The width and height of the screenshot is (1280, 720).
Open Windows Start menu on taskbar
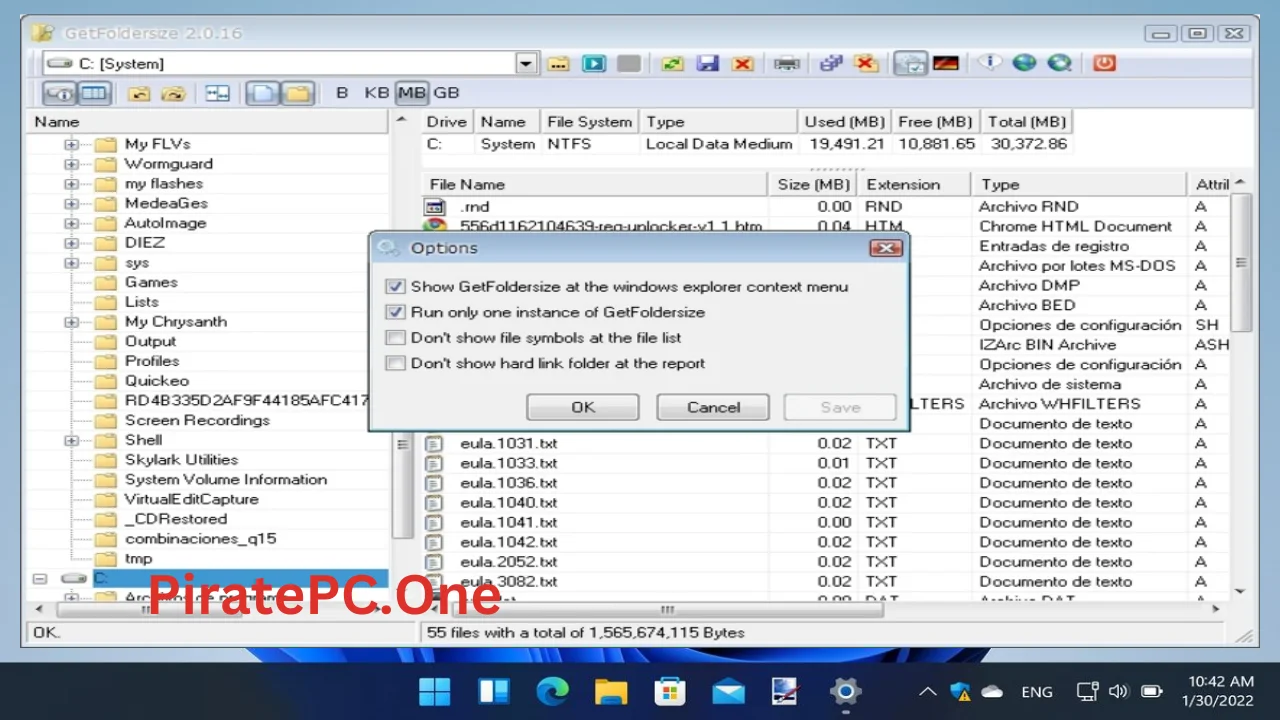click(x=435, y=691)
